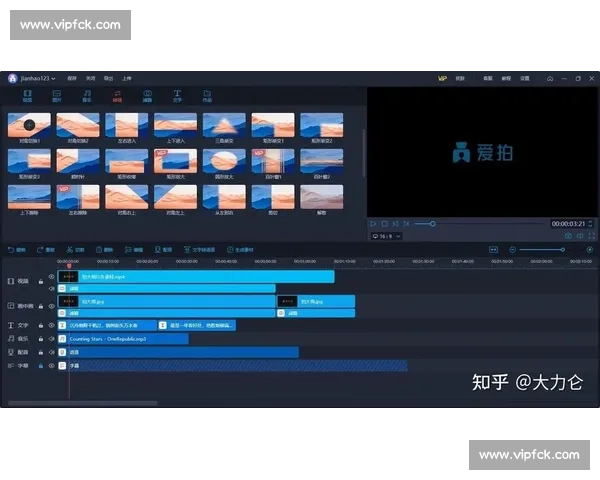Screen dimensions: 600x480
Task: Click the home icon in title bar
Action: (x=550, y=78)
